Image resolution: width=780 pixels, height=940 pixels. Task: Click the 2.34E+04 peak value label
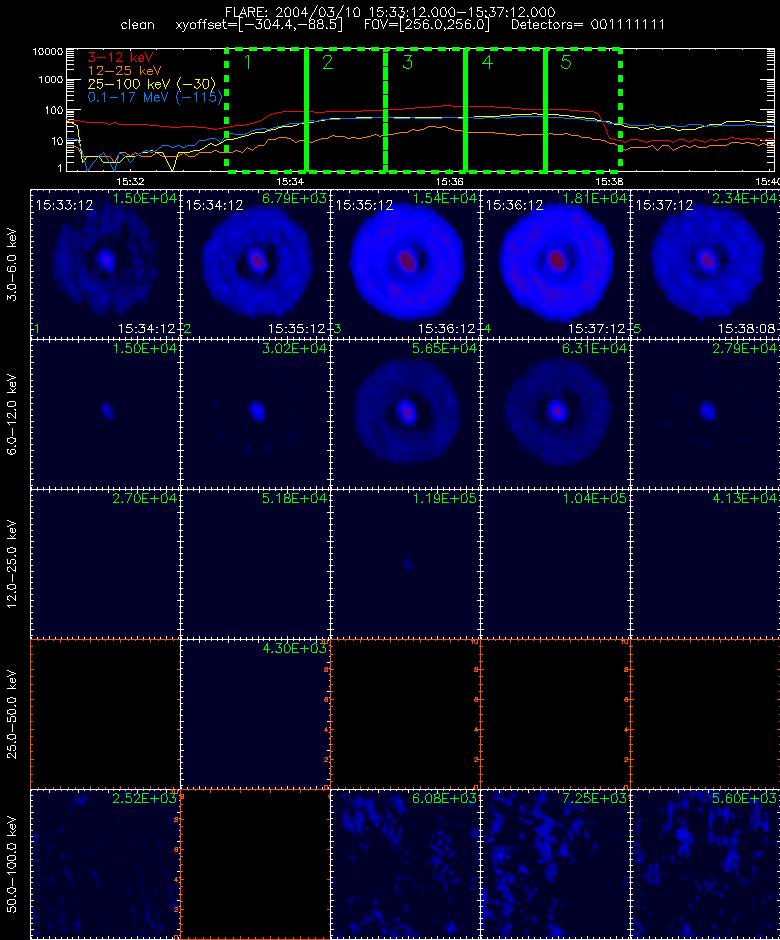(x=744, y=198)
